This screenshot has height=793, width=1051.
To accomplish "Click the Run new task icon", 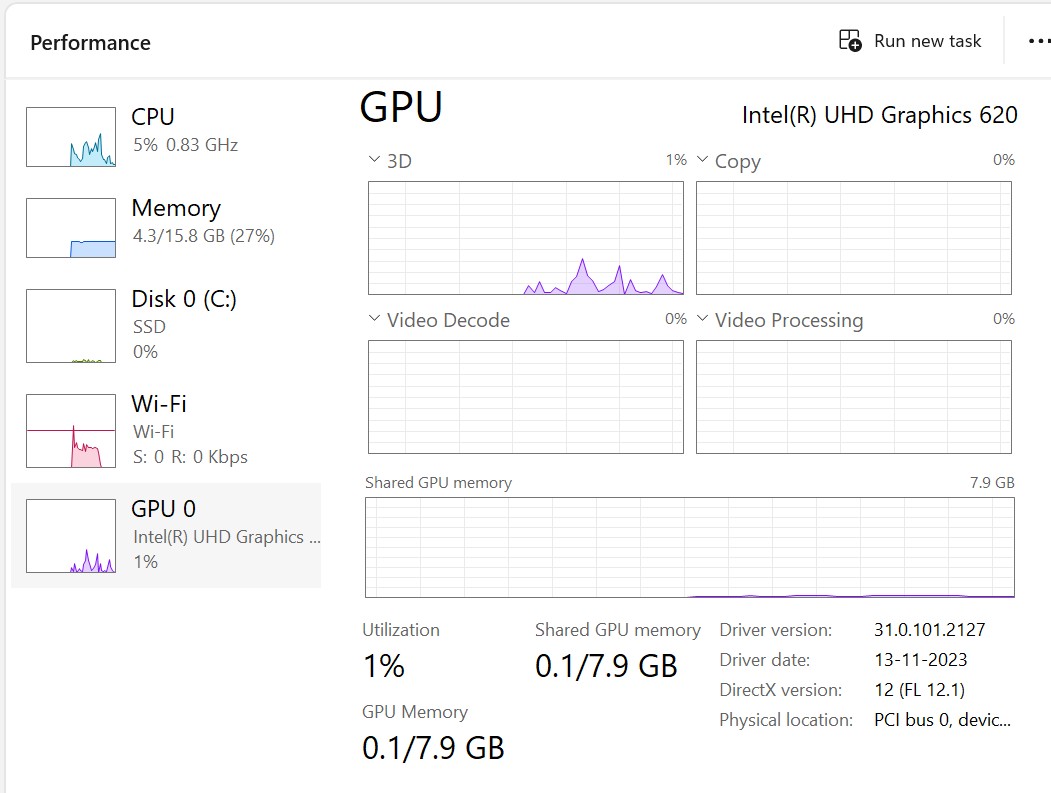I will (x=849, y=41).
